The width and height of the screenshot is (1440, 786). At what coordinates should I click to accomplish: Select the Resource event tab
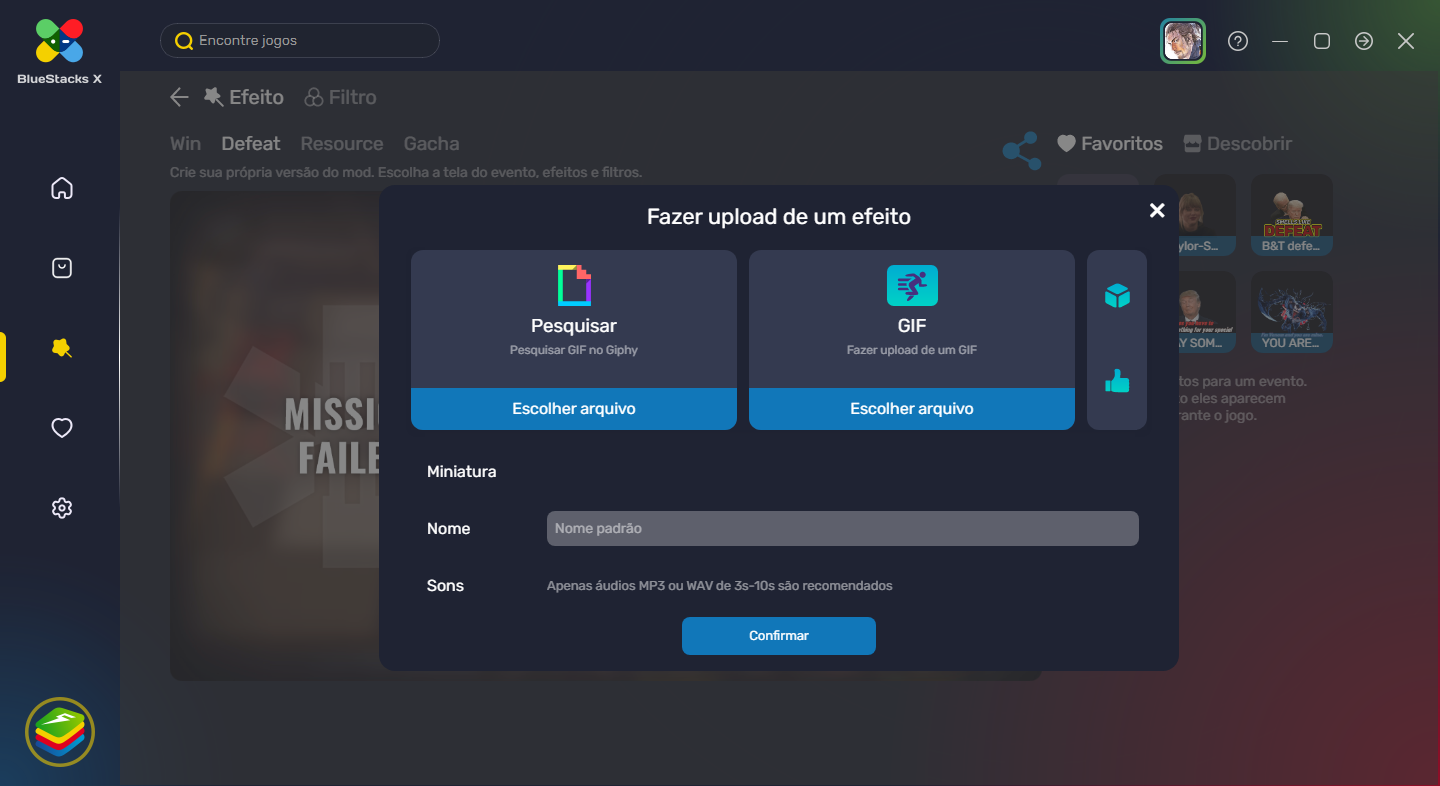coord(342,144)
